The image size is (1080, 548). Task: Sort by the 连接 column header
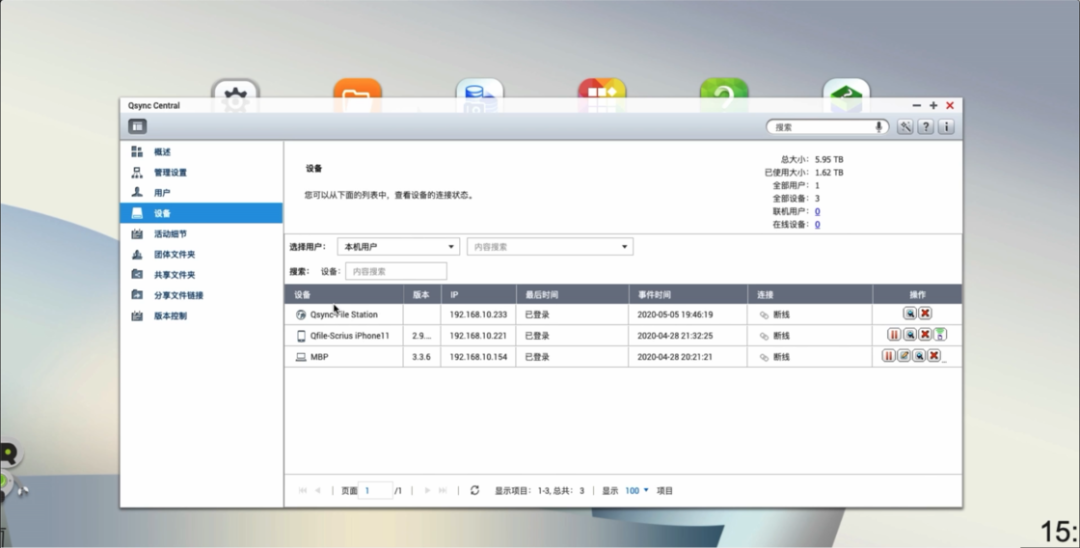pyautogui.click(x=810, y=294)
